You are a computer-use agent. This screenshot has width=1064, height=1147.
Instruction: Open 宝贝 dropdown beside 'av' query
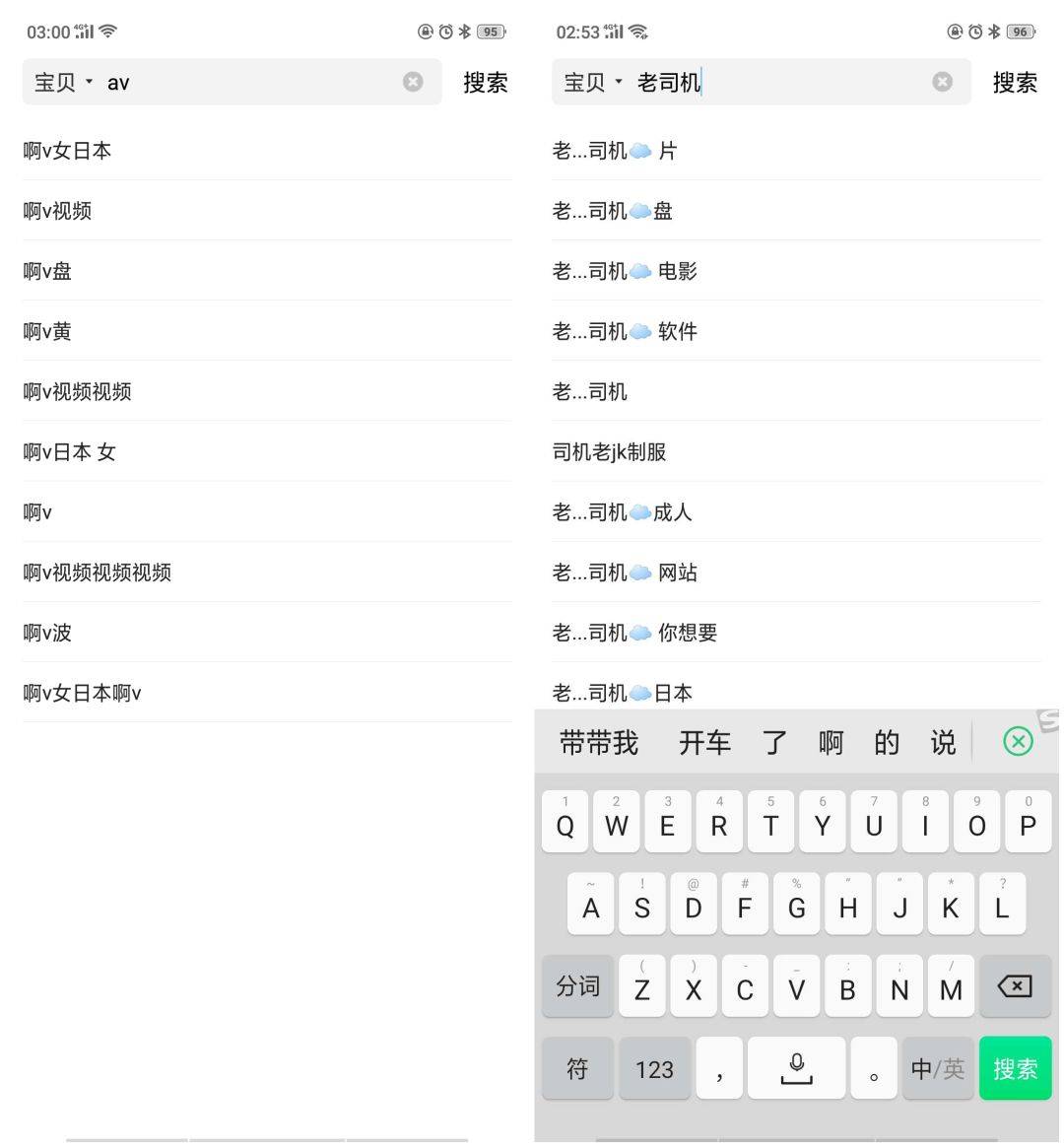pyautogui.click(x=63, y=82)
